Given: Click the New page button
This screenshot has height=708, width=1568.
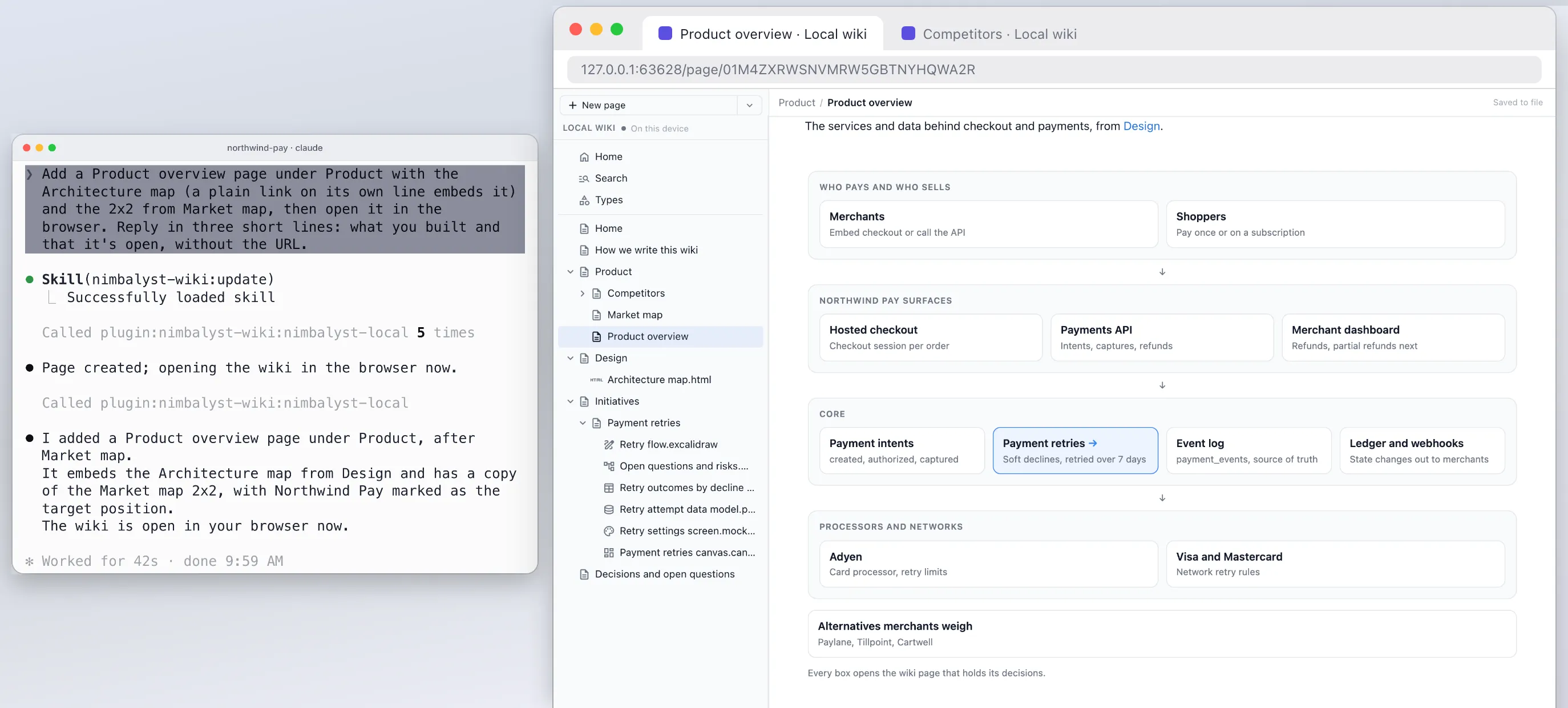Looking at the screenshot, I should tap(649, 105).
